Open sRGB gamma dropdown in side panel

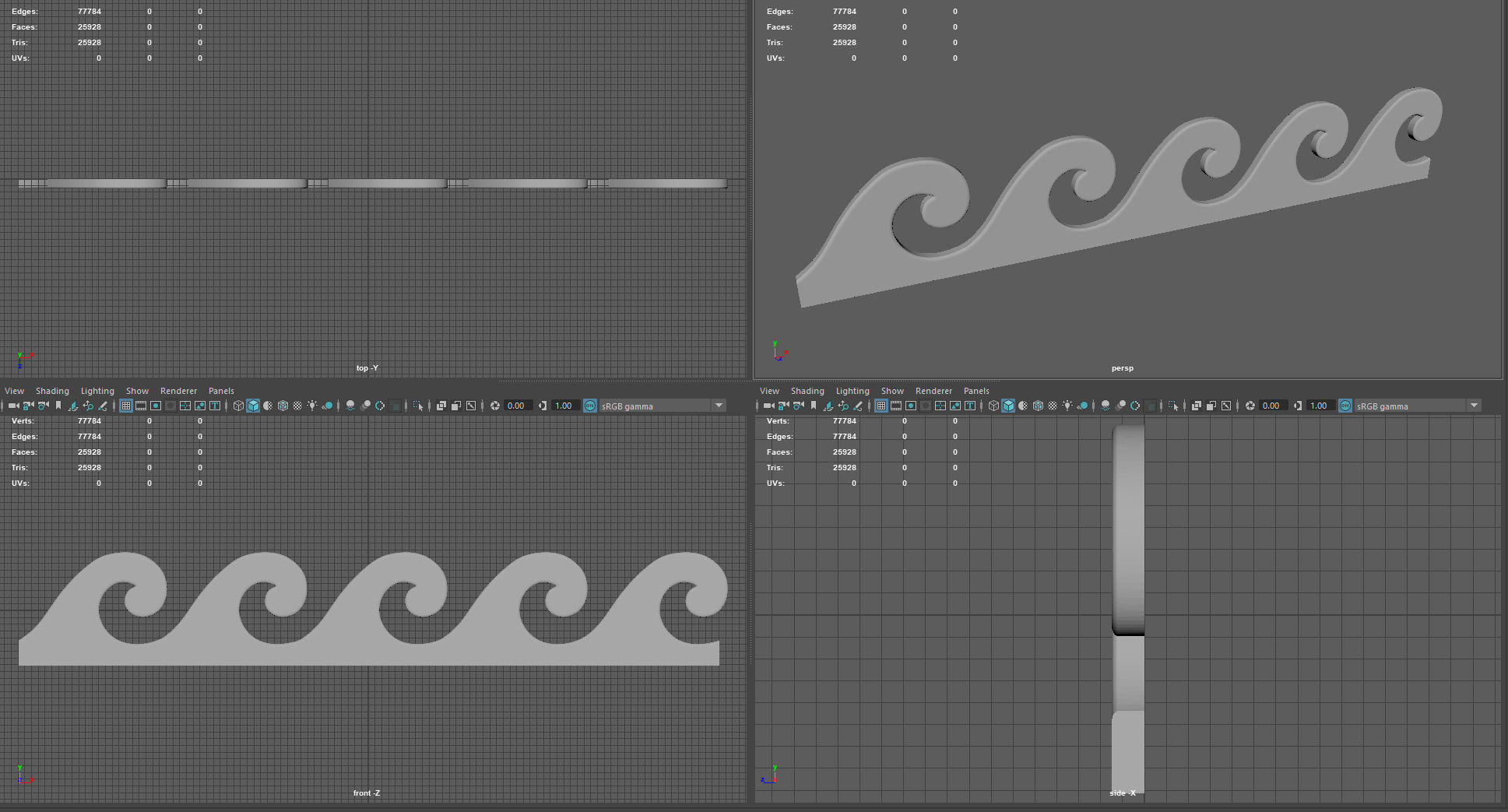click(x=1418, y=406)
